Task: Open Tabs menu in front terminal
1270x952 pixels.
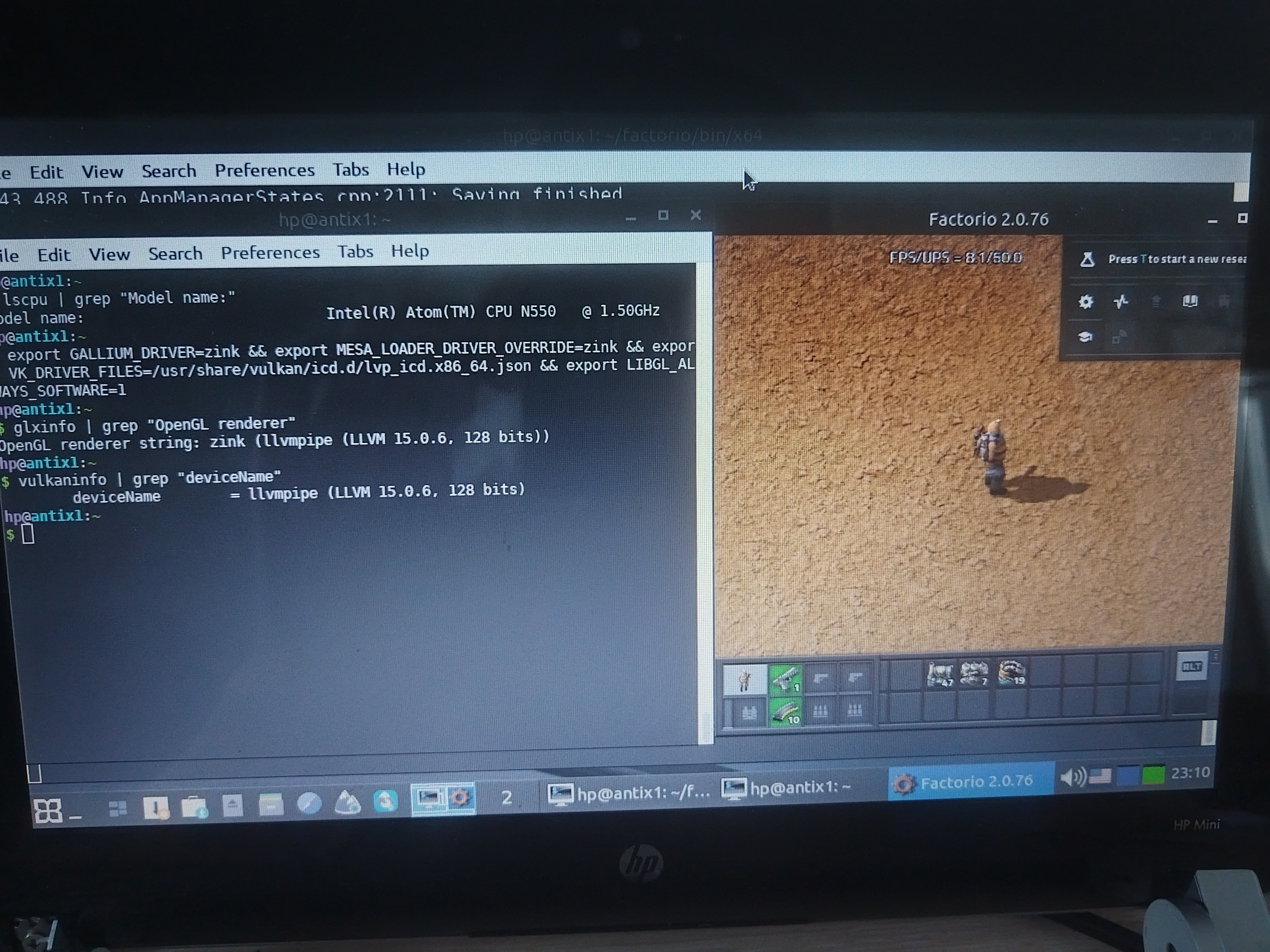Action: (x=355, y=251)
